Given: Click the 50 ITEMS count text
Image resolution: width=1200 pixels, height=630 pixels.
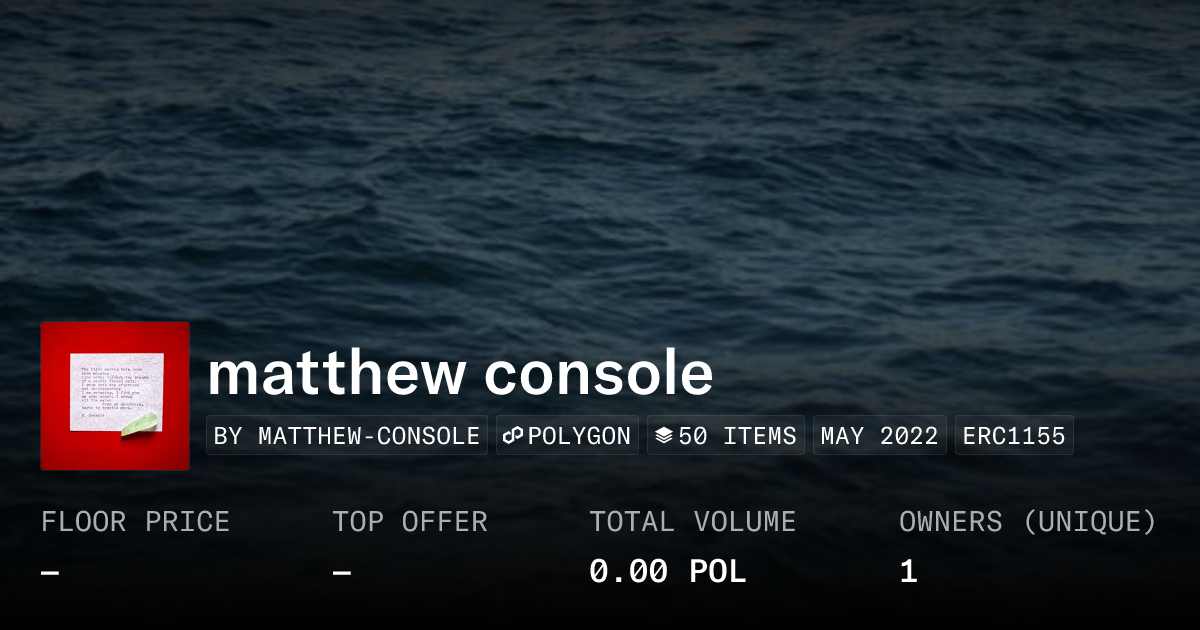Looking at the screenshot, I should [737, 436].
